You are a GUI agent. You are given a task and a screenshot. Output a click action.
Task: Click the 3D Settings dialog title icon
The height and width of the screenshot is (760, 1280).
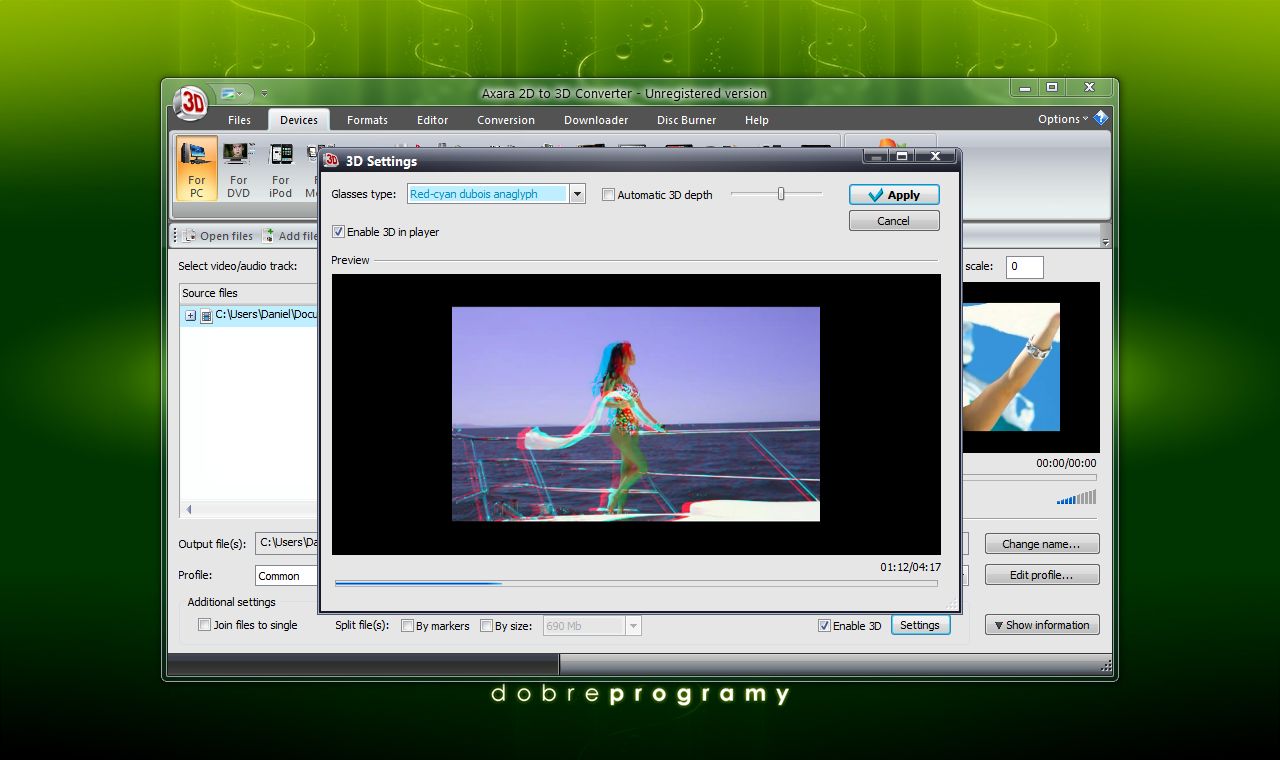[333, 160]
